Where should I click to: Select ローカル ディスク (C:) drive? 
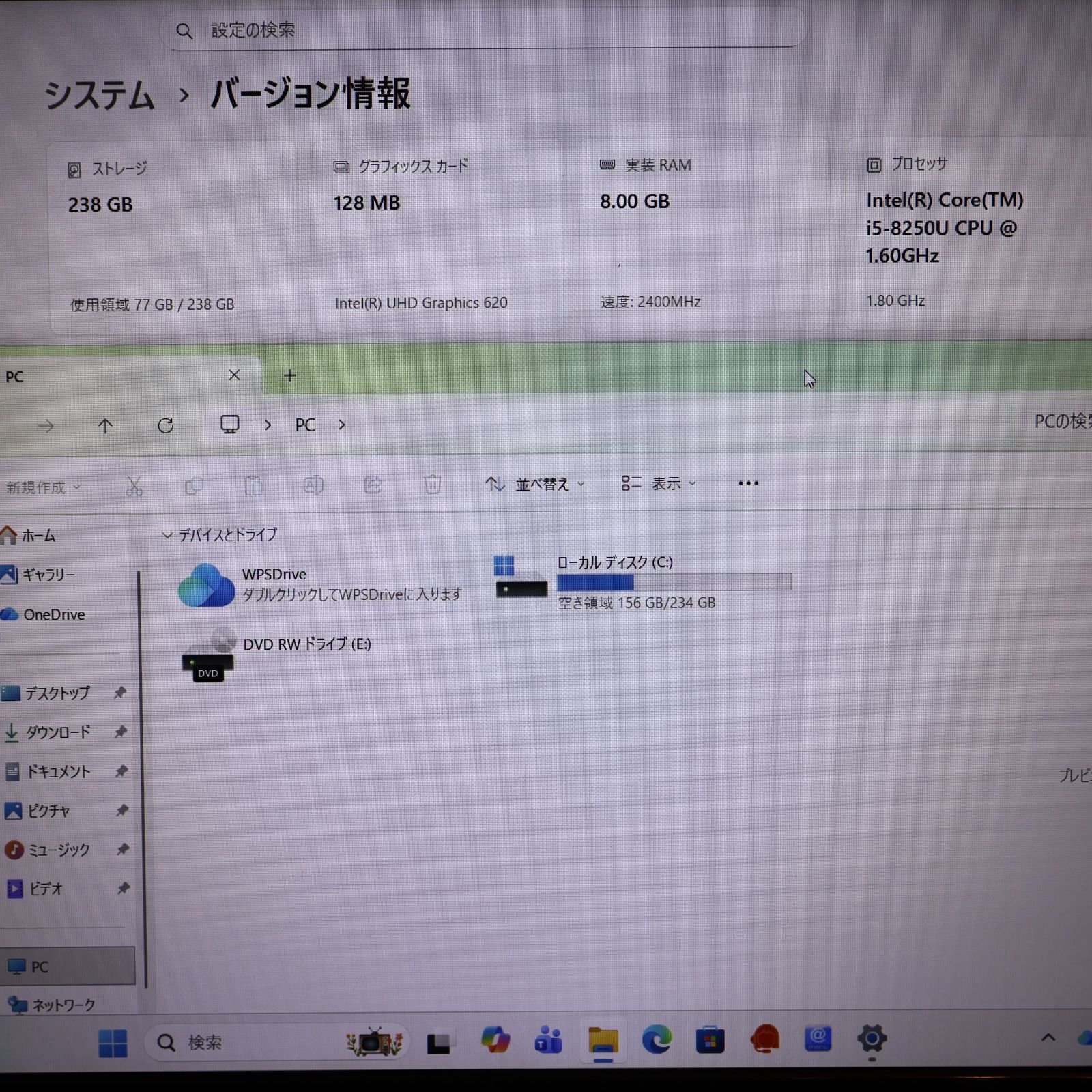click(x=643, y=584)
